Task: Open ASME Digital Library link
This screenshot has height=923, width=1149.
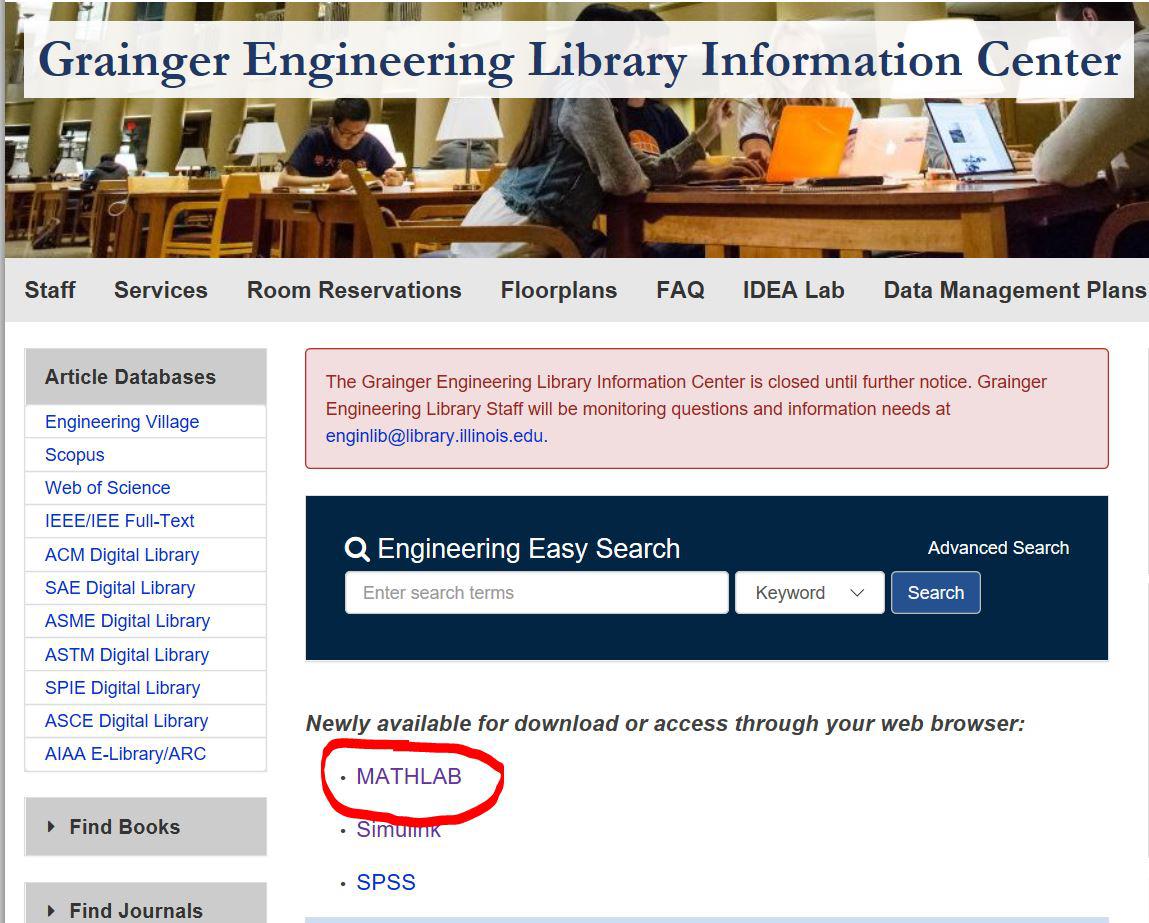Action: pos(128,620)
